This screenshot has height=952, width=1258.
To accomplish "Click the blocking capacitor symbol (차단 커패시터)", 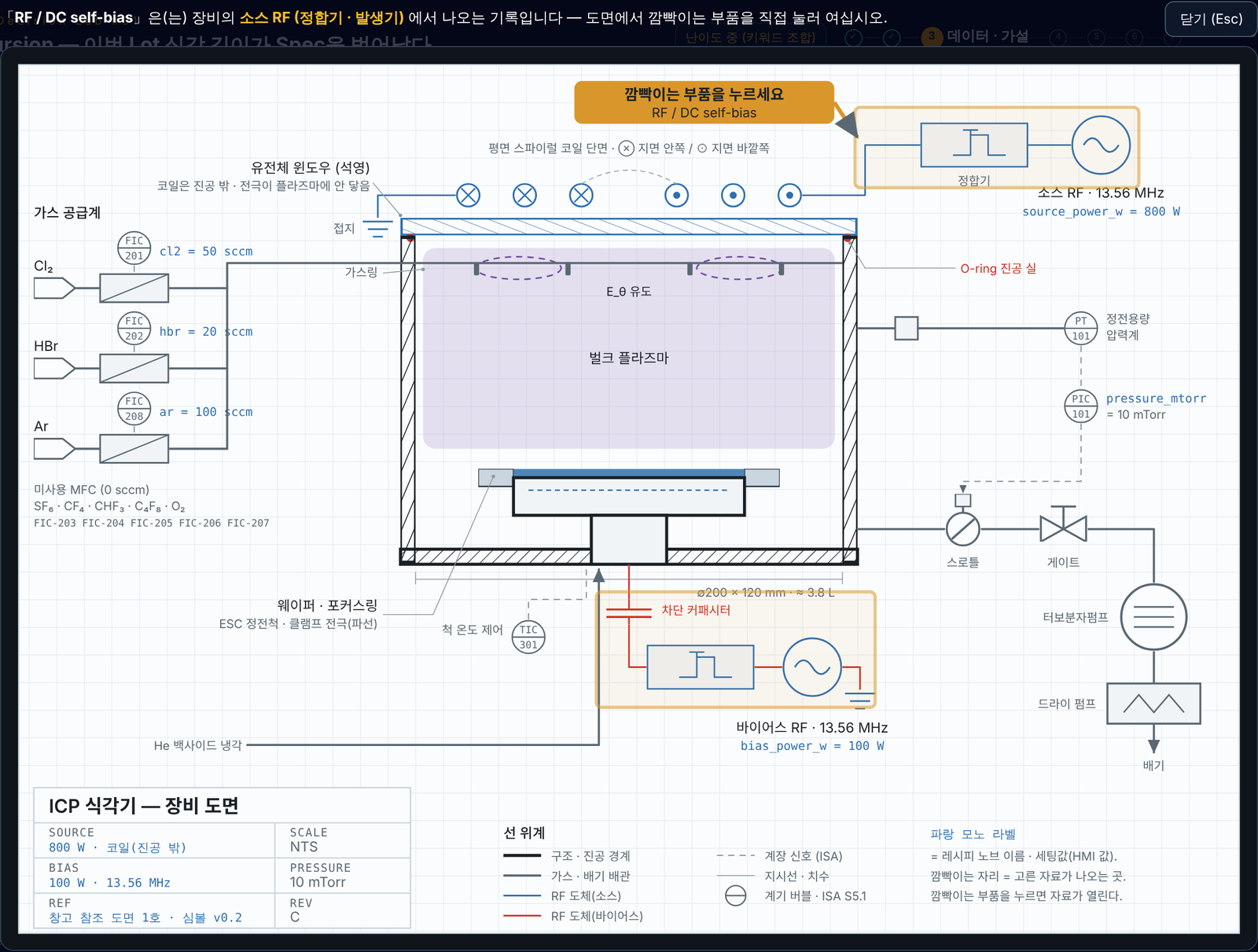I will click(x=629, y=612).
